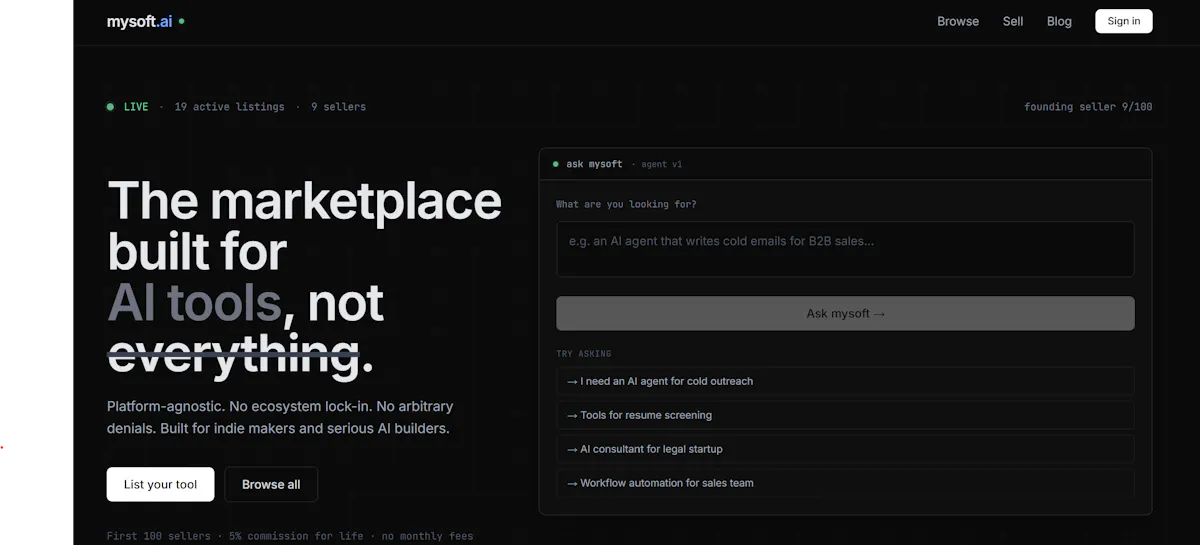Click the 'TRY ASKING' heading
Viewport: 1200px width, 545px height.
tap(584, 354)
